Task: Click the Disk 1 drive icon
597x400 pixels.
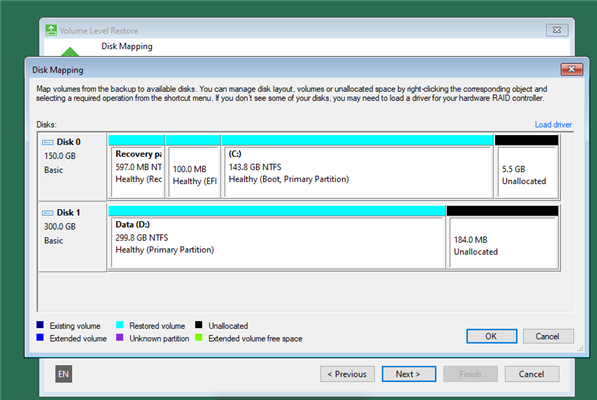Action: 48,213
